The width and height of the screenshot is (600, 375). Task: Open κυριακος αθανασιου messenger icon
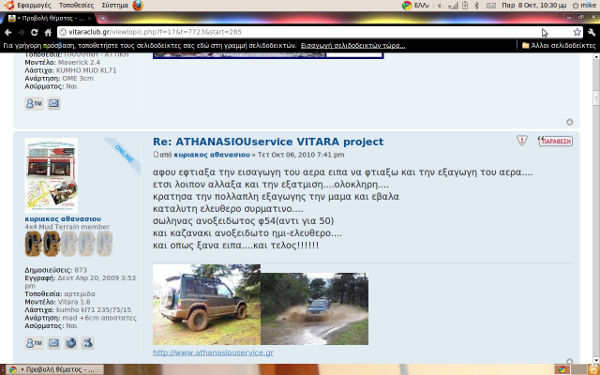point(88,343)
